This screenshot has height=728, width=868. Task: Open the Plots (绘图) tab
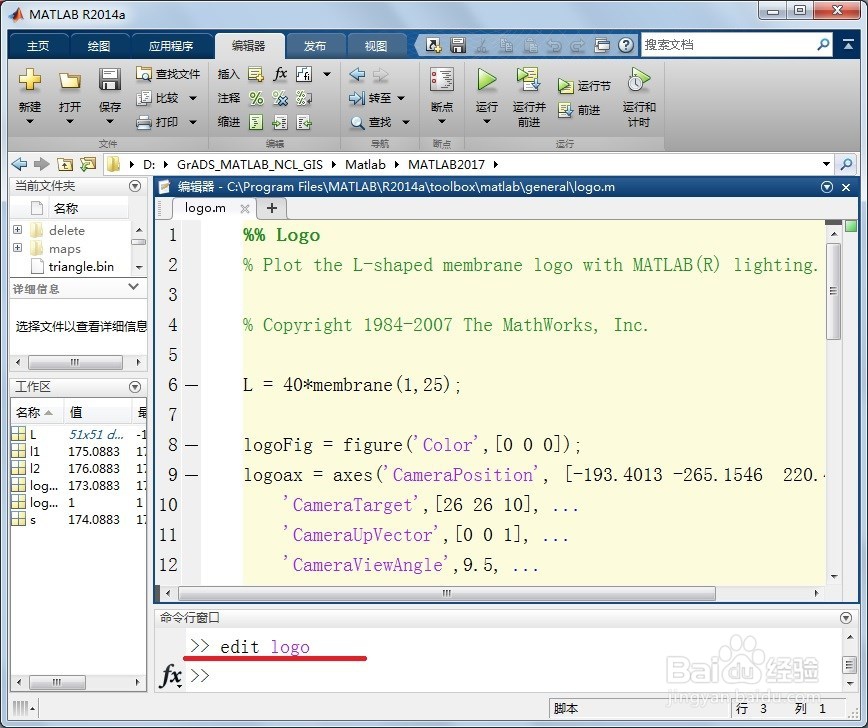(x=99, y=46)
